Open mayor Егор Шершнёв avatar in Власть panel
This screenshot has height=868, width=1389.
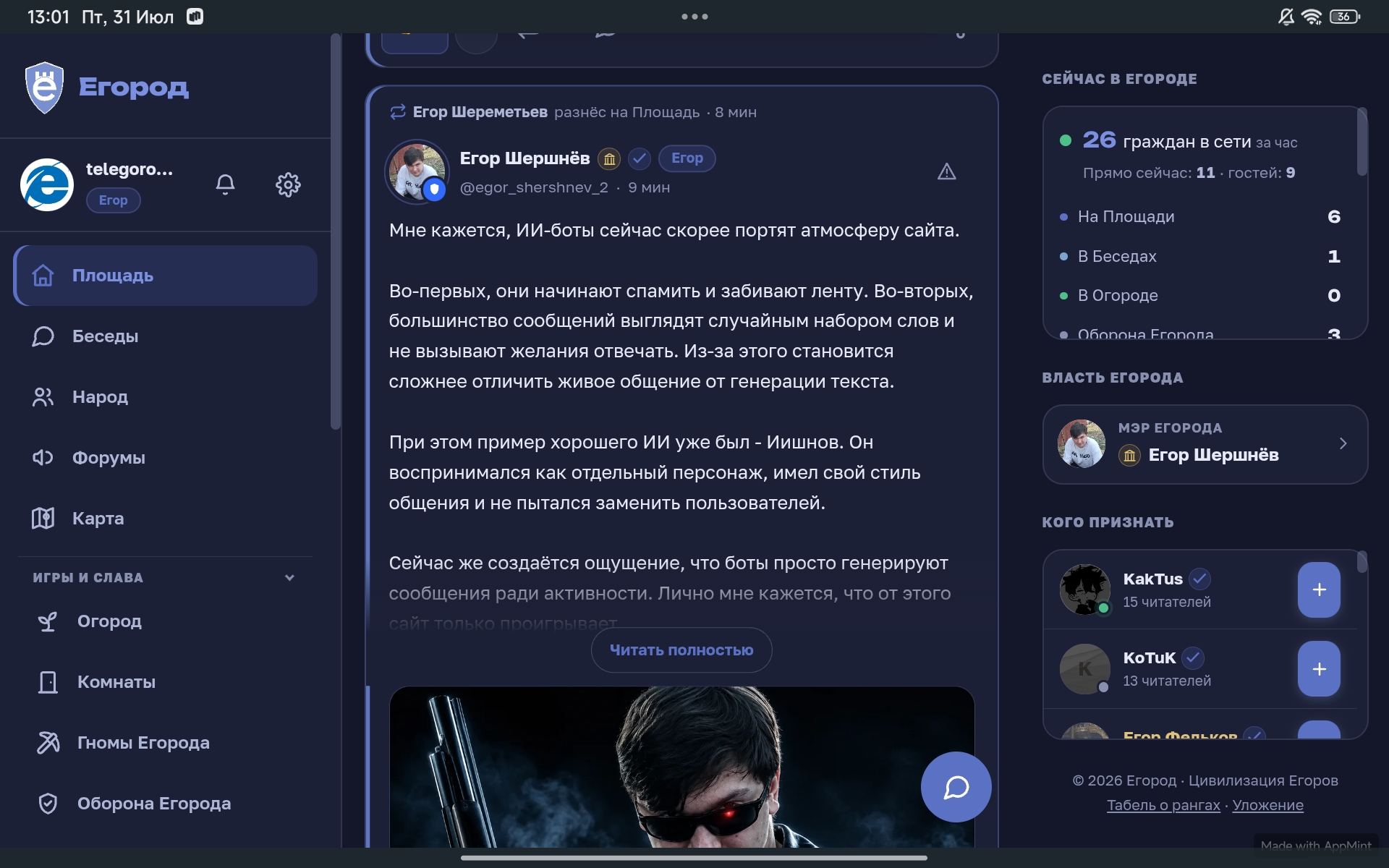tap(1081, 443)
